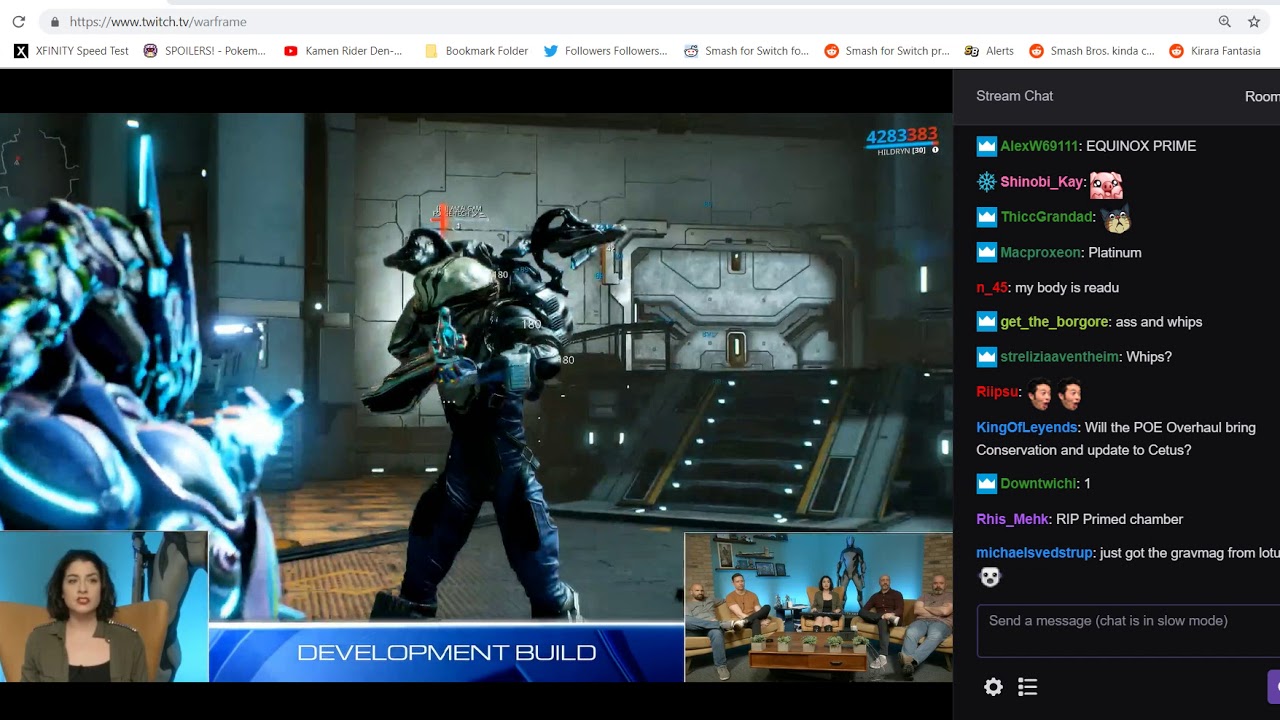
Task: Click the lock icon beside the Twitch URL
Action: [x=54, y=21]
